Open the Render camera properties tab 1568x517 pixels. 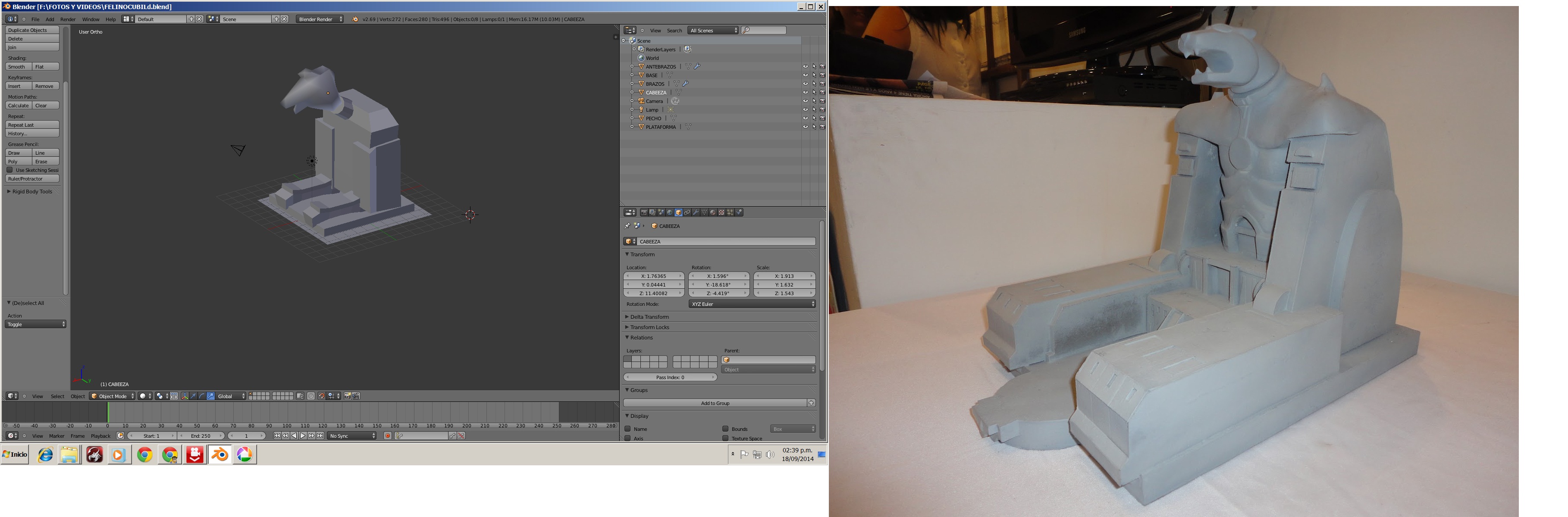pos(644,212)
